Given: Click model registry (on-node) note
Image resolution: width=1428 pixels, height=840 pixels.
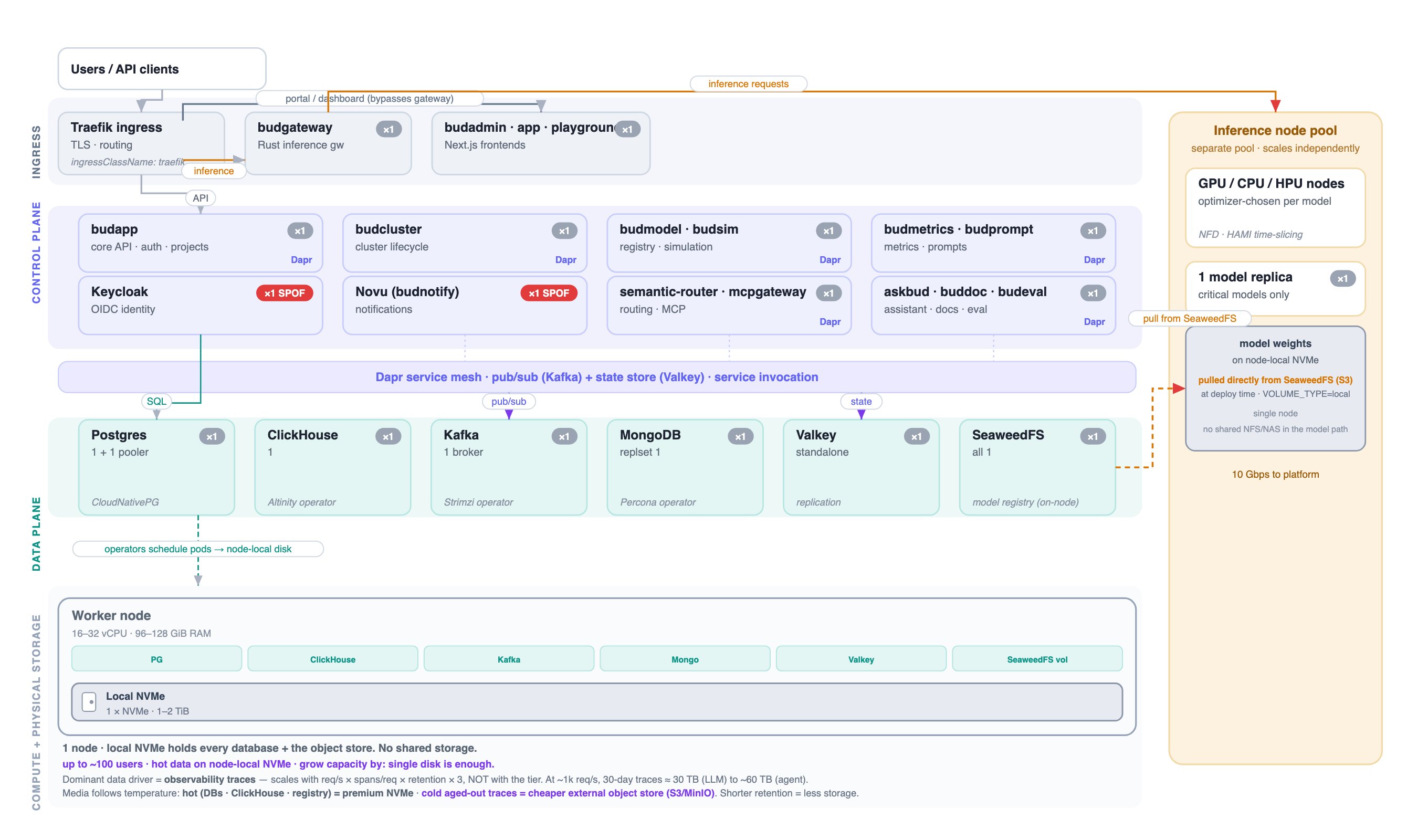Looking at the screenshot, I should 1026,502.
